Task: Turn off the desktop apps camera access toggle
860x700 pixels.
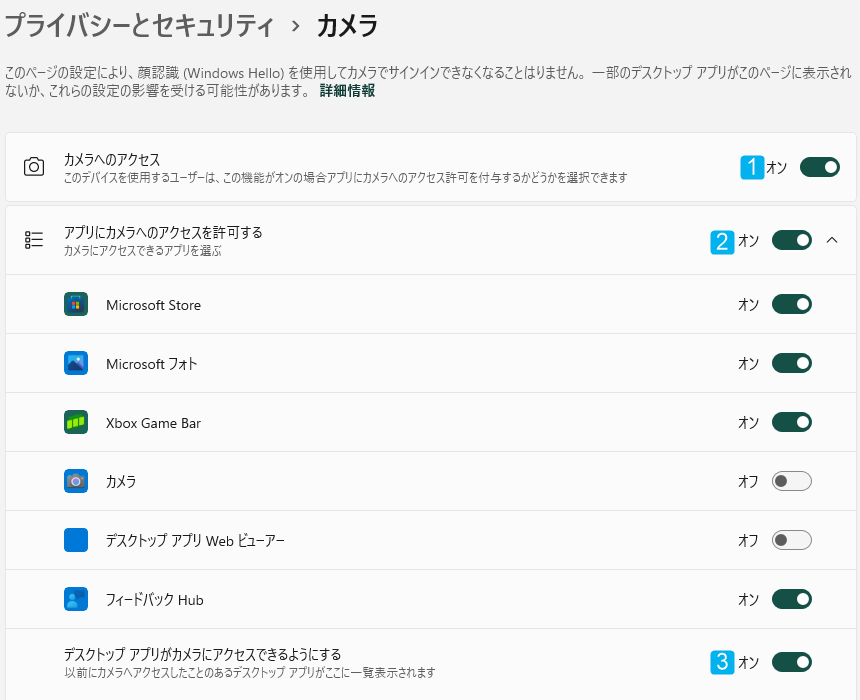Action: pyautogui.click(x=791, y=662)
